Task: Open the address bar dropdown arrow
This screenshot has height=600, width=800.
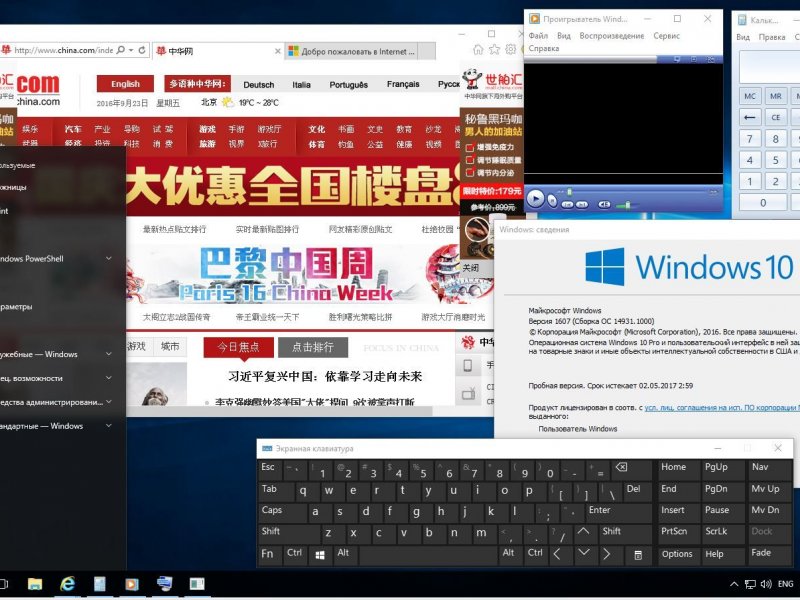Action: [x=131, y=50]
